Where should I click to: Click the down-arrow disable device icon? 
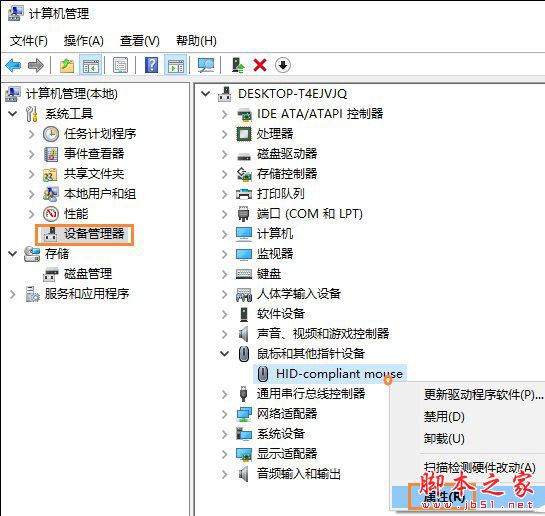pyautogui.click(x=283, y=65)
